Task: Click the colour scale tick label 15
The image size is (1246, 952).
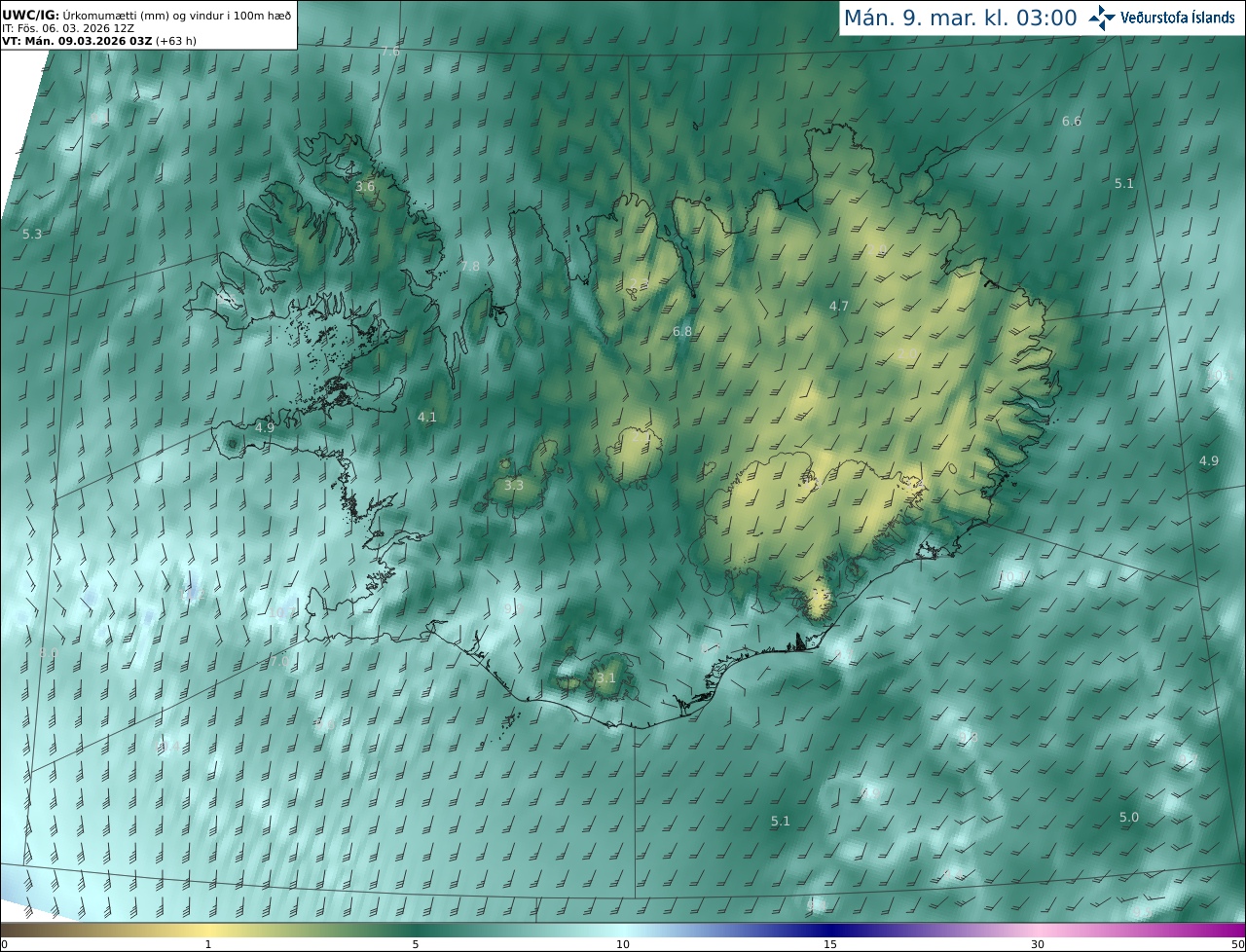Action: [x=830, y=944]
